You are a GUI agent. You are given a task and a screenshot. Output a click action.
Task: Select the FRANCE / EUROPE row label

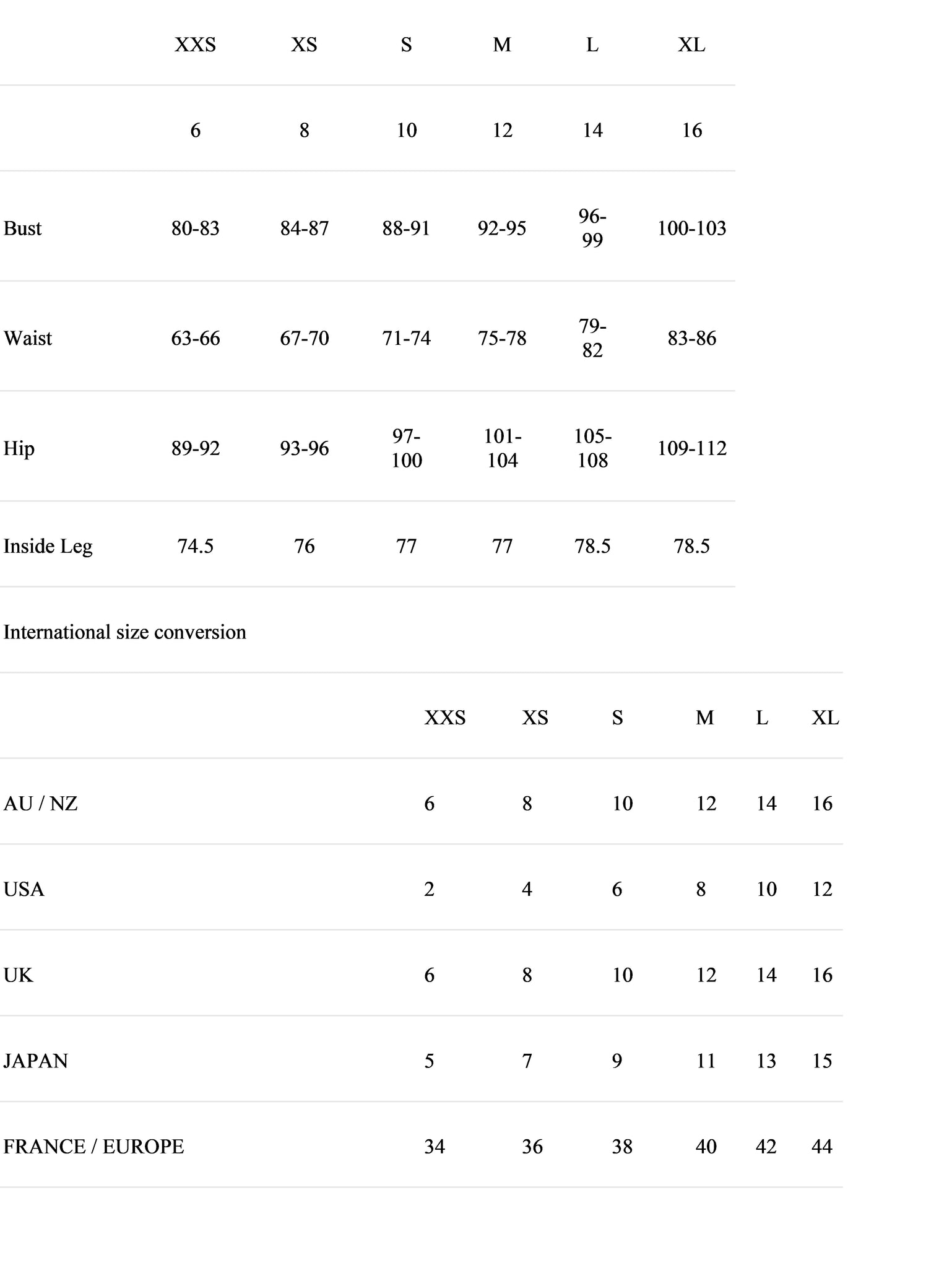pos(93,1147)
